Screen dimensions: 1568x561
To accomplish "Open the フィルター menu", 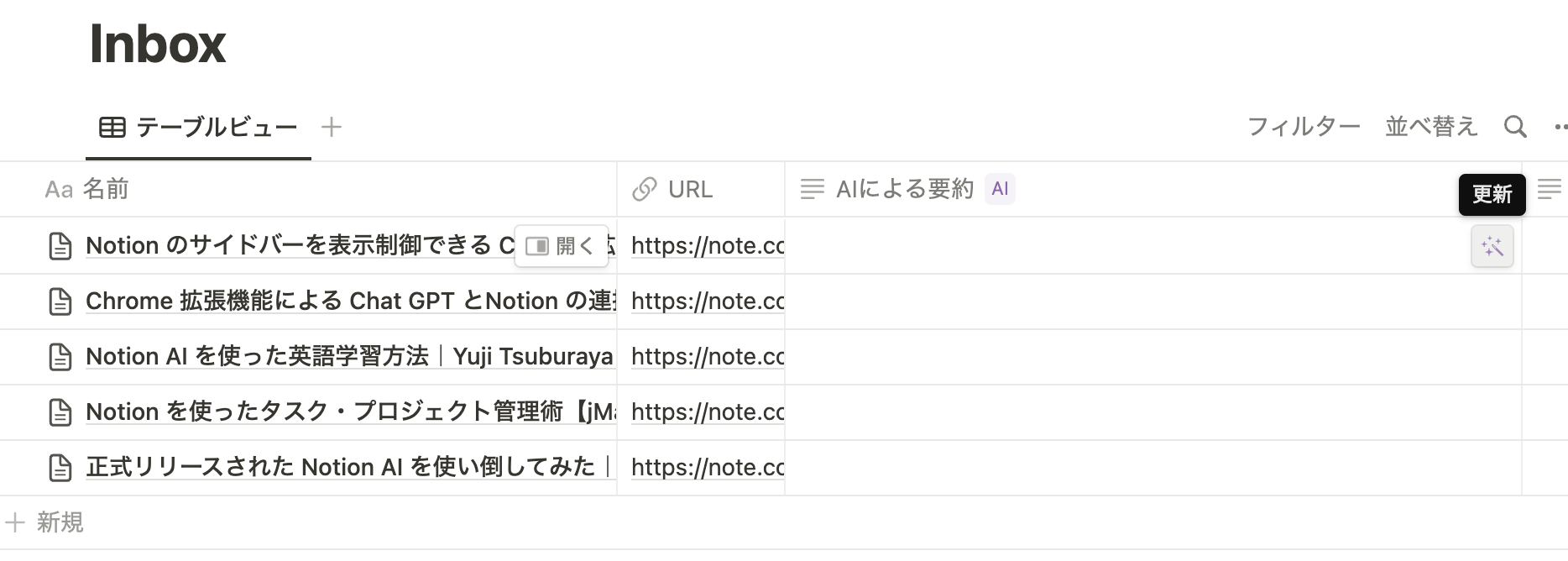I will click(x=1304, y=127).
